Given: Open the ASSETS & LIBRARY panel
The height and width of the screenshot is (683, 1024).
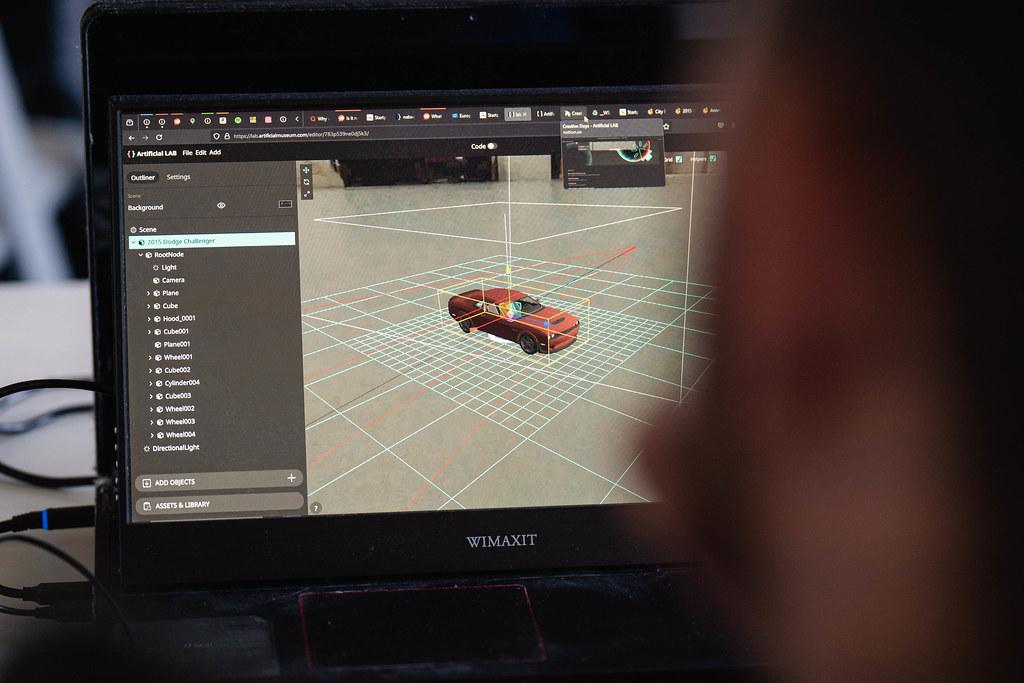Looking at the screenshot, I should tap(219, 504).
